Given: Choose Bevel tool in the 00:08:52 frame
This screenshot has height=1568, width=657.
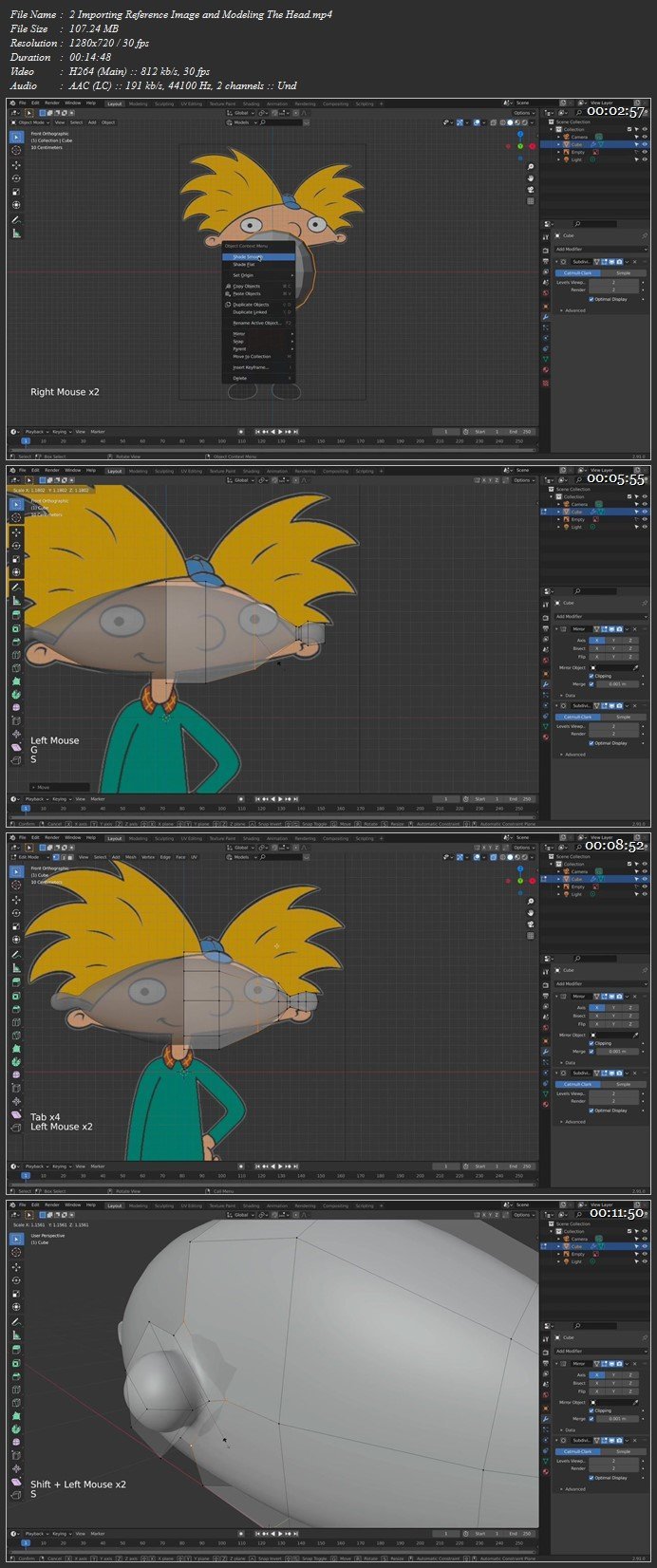Looking at the screenshot, I should click(x=16, y=1011).
